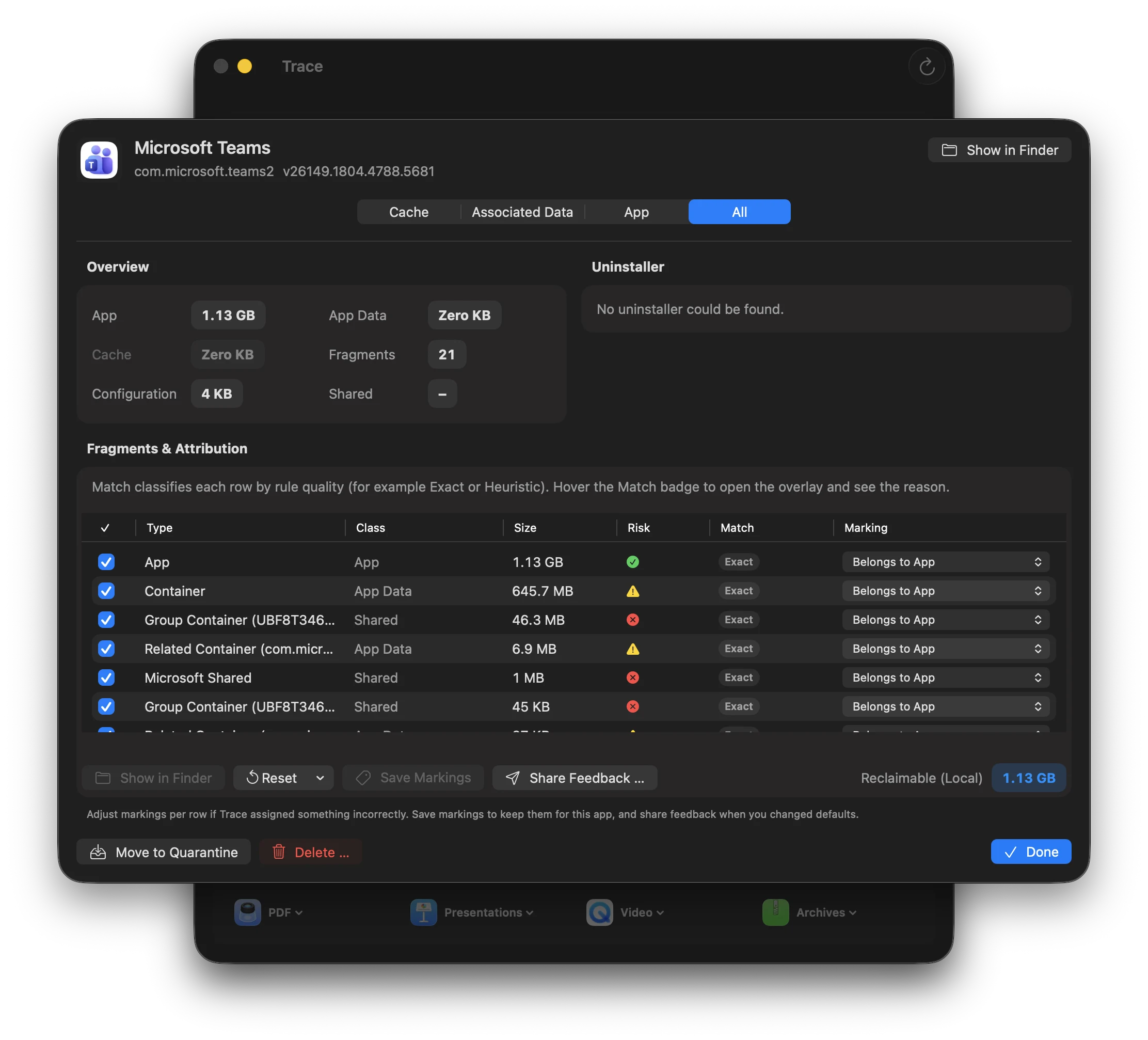Open Marking dropdown for 46.3 MB Group Container

click(946, 620)
